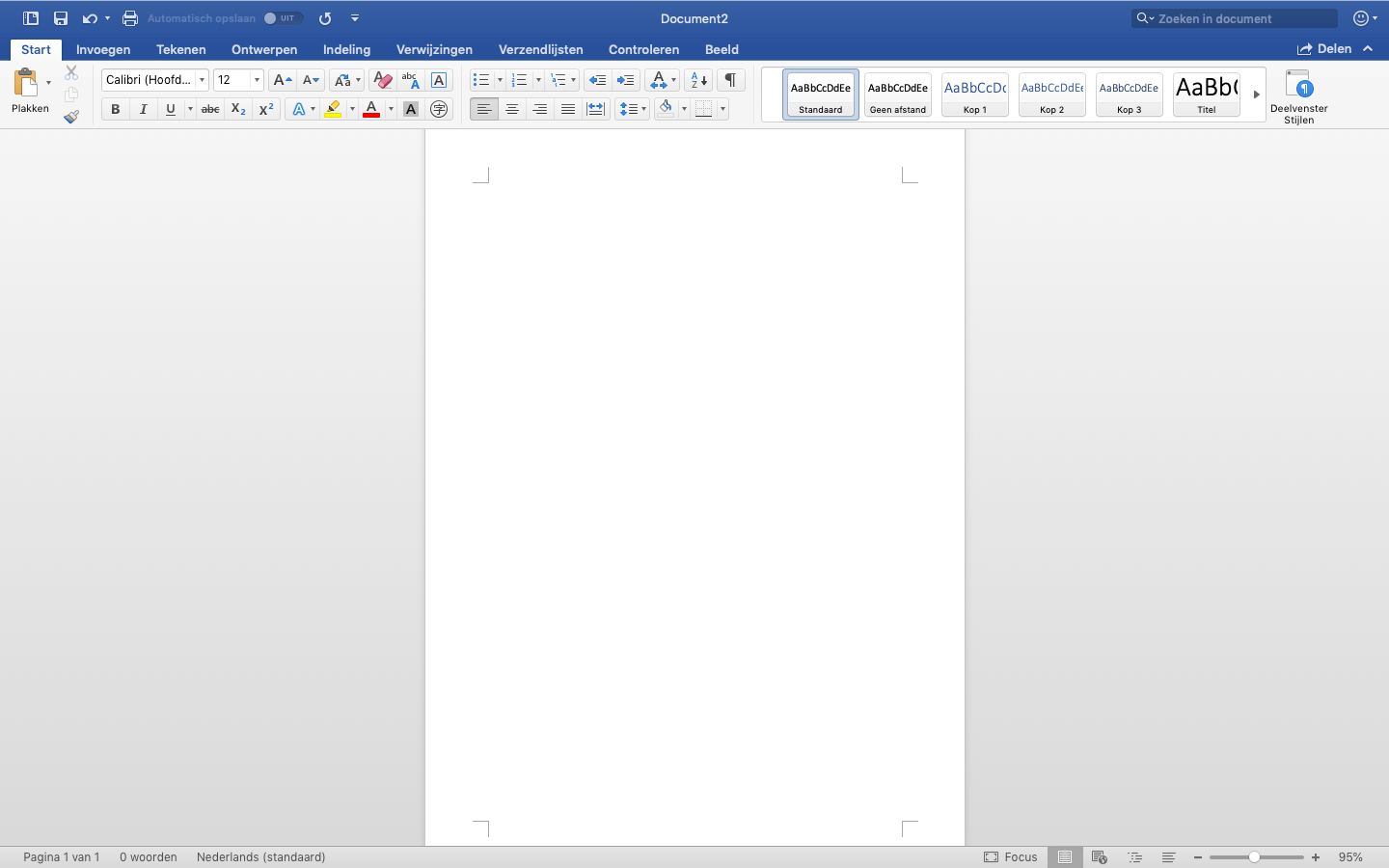
Task: Click the Clear Formatting eraser icon
Action: (x=382, y=80)
